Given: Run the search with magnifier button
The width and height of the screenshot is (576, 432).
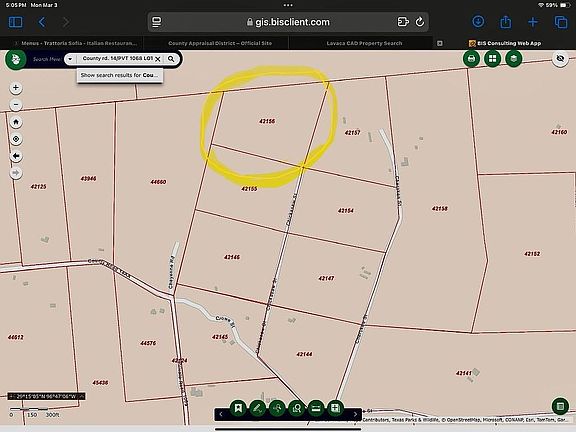Looking at the screenshot, I should [171, 59].
